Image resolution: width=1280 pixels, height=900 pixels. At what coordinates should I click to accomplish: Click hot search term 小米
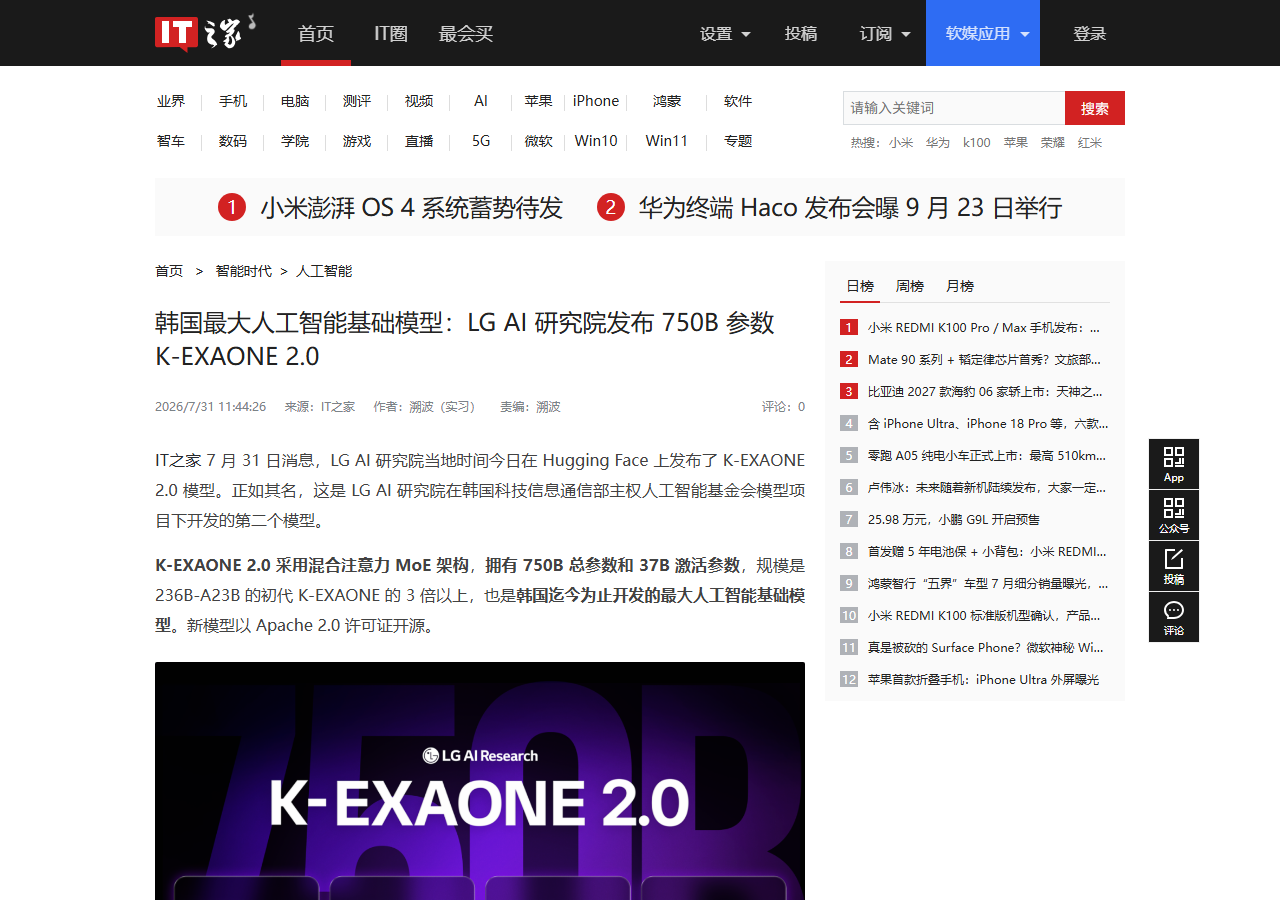click(901, 143)
